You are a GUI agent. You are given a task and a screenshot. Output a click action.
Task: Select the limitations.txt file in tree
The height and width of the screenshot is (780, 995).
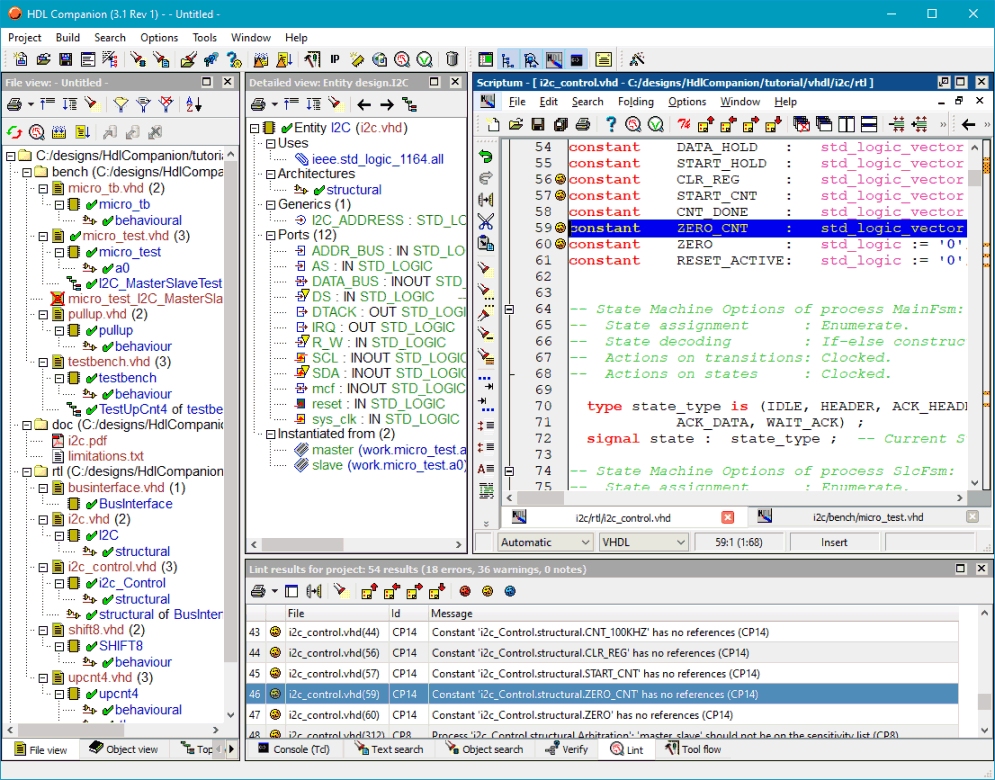point(105,456)
